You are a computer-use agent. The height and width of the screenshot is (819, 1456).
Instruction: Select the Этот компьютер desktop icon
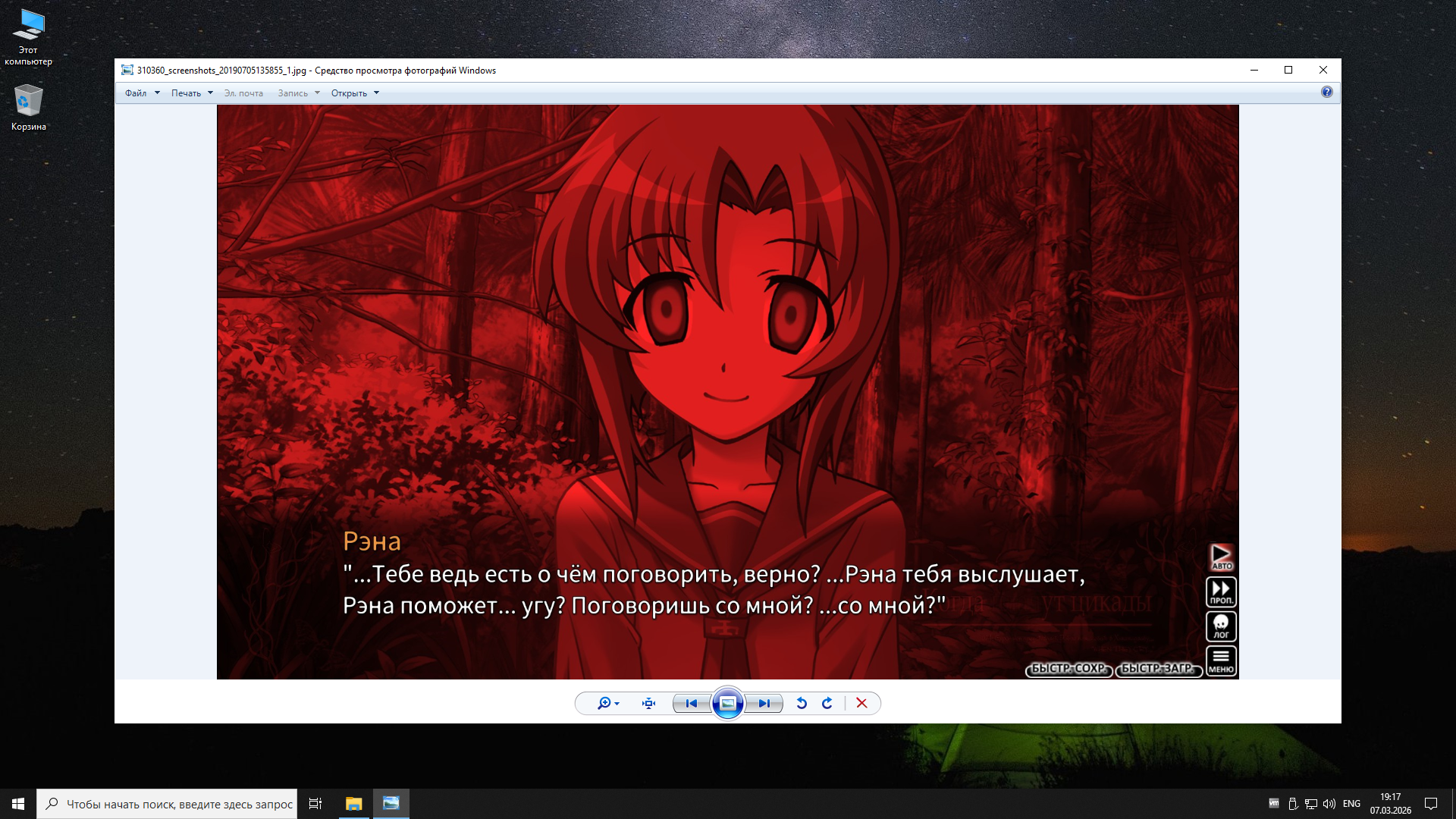[x=29, y=38]
